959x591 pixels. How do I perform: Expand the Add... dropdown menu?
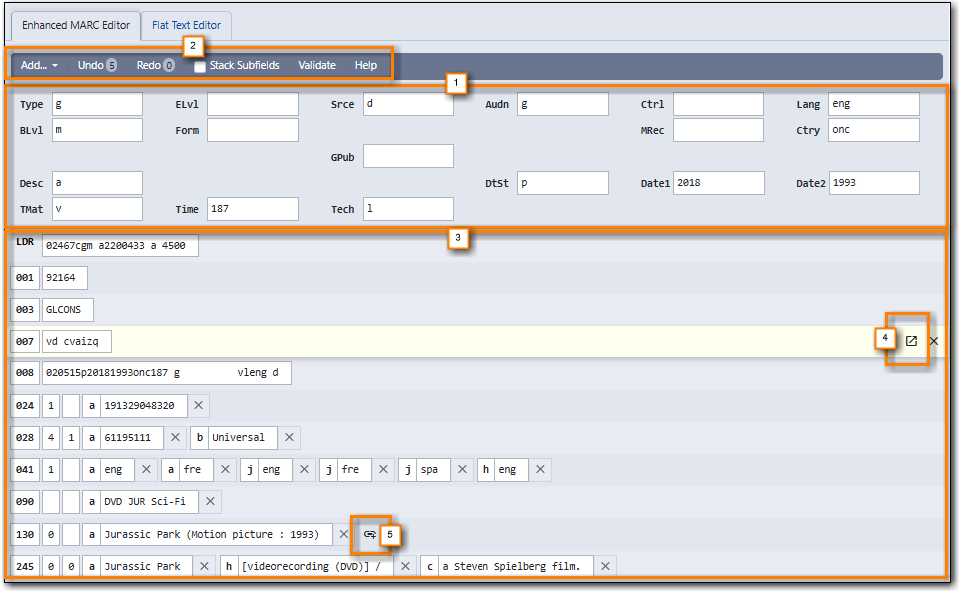[x=39, y=65]
